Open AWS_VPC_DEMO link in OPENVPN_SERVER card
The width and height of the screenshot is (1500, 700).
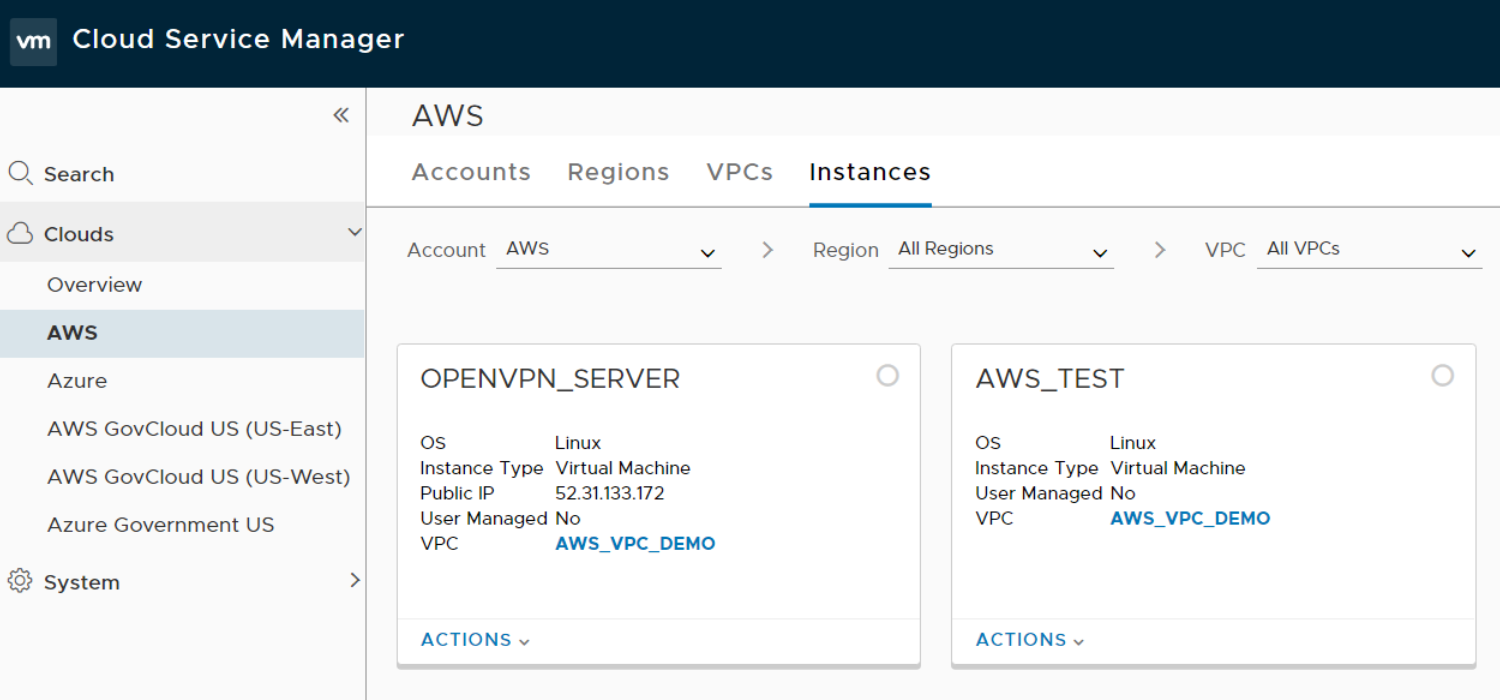point(635,544)
